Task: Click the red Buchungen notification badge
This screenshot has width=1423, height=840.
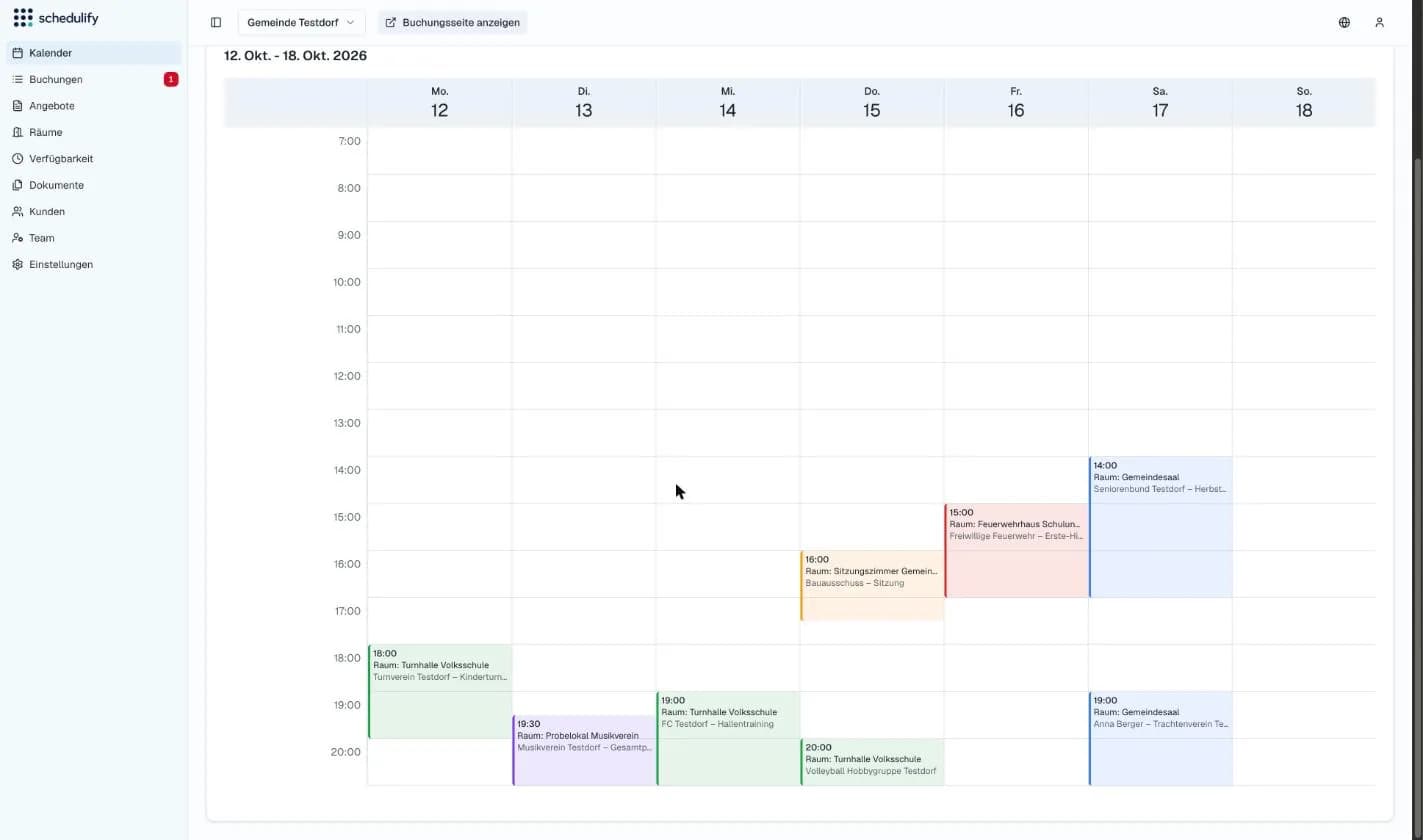Action: [x=171, y=79]
